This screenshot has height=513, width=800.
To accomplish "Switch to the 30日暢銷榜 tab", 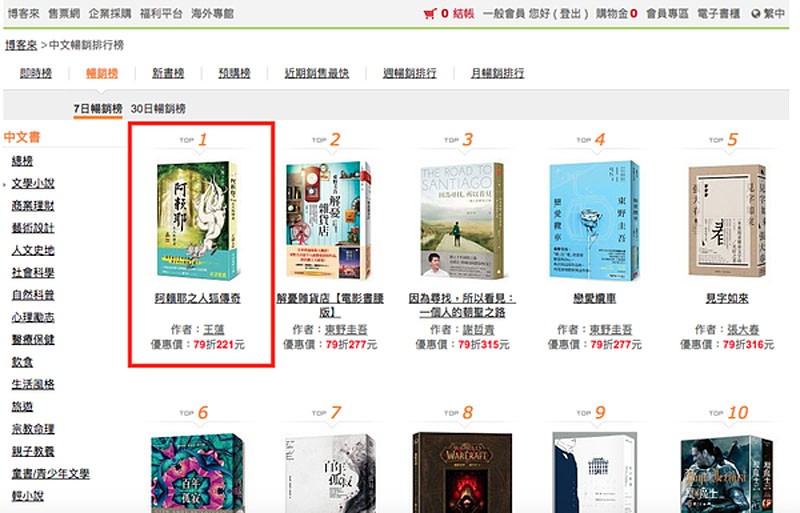I will pyautogui.click(x=158, y=109).
